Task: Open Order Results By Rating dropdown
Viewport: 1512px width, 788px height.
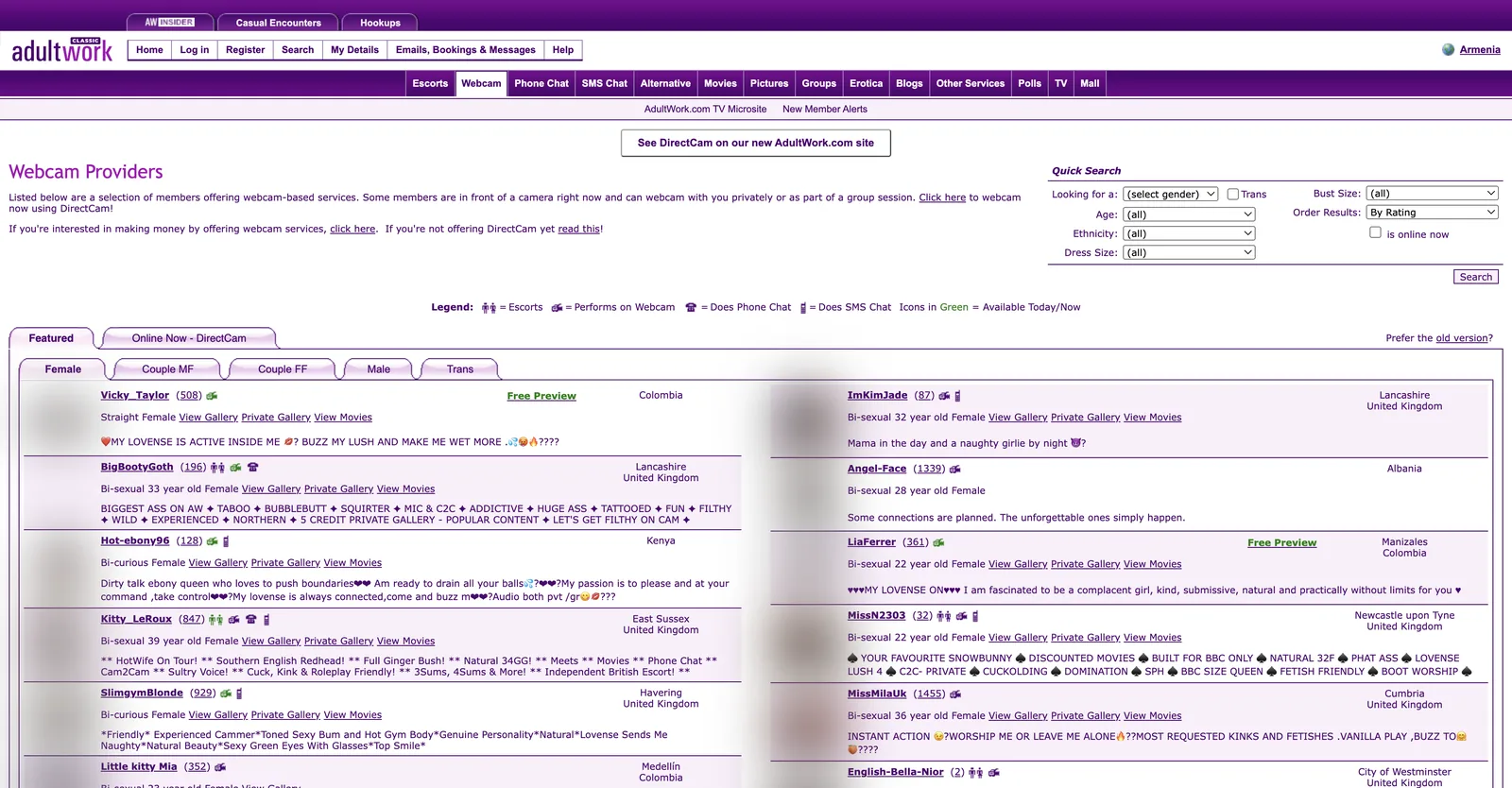Action: (x=1433, y=213)
